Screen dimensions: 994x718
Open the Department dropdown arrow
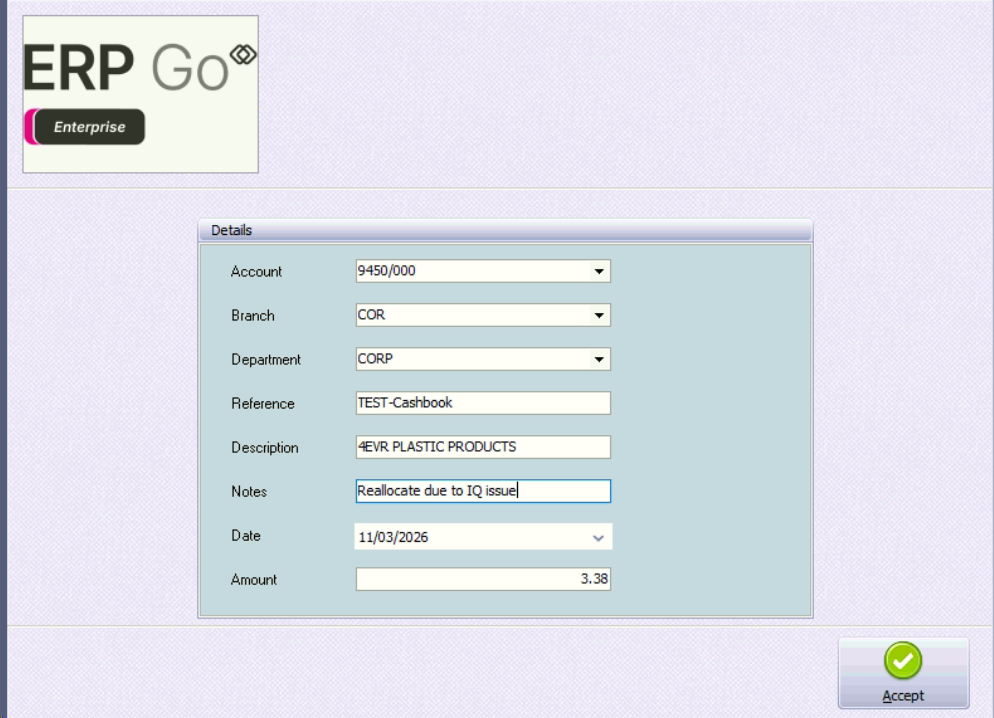point(599,360)
